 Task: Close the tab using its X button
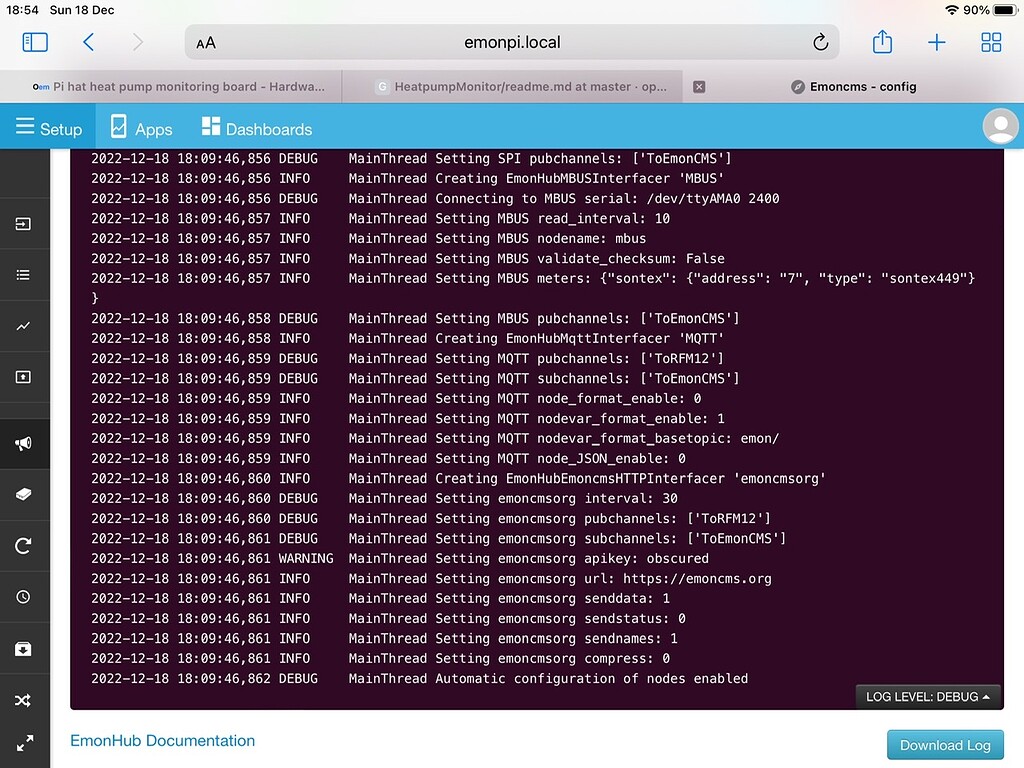tap(699, 87)
